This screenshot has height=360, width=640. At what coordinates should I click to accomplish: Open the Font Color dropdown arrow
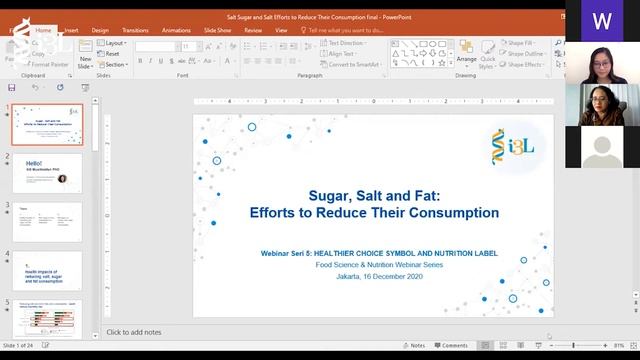click(235, 61)
